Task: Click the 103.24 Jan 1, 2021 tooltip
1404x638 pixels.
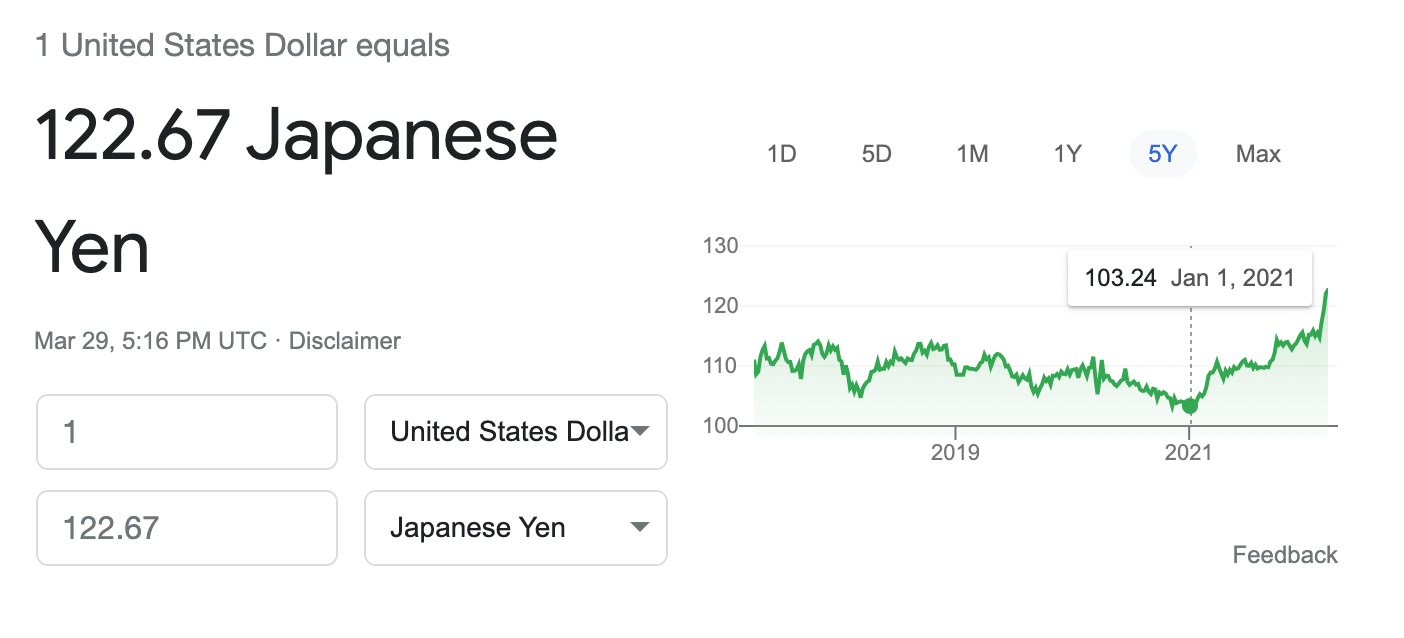Action: [1190, 278]
